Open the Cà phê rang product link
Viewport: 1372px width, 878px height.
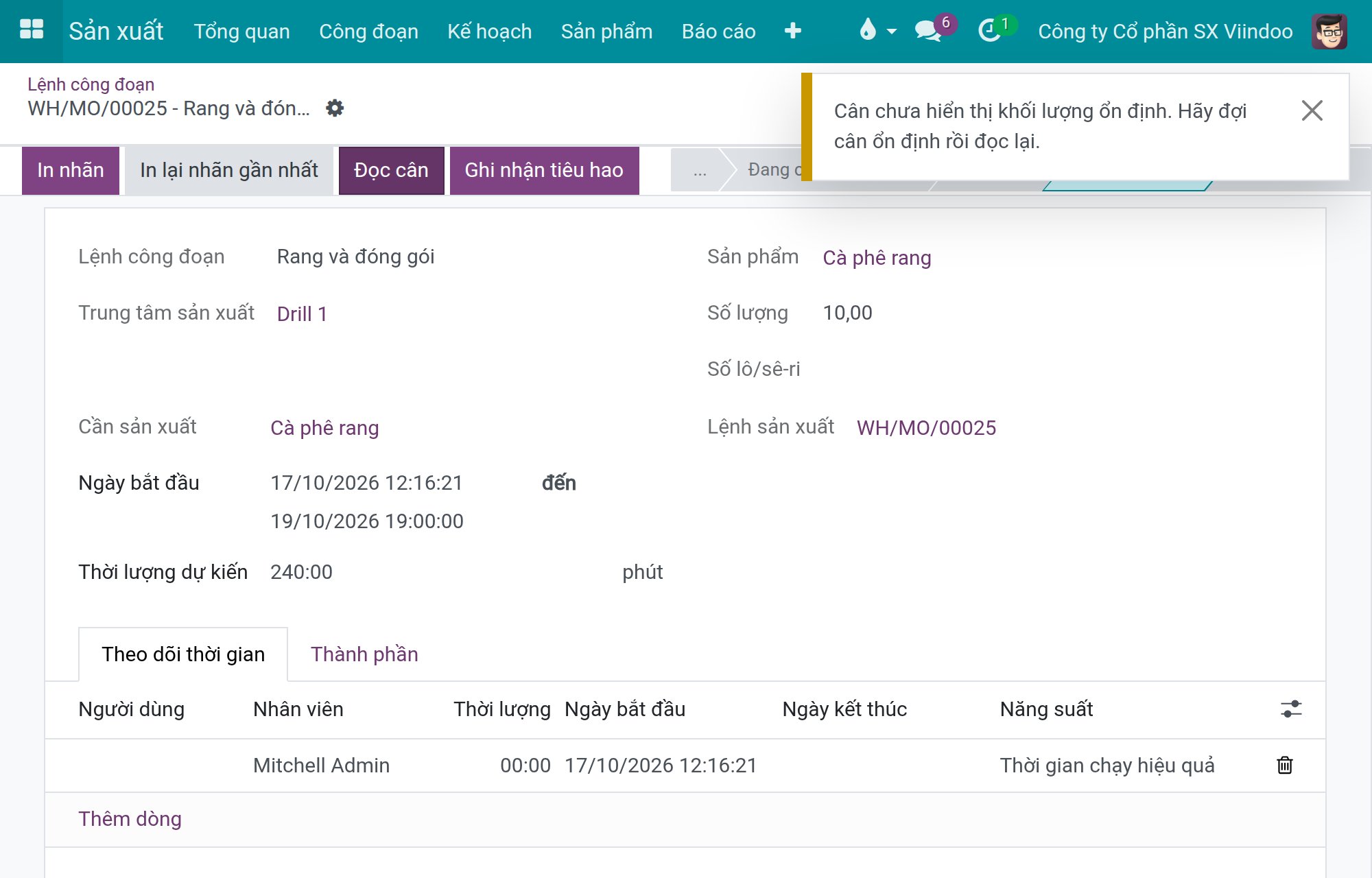[x=877, y=258]
